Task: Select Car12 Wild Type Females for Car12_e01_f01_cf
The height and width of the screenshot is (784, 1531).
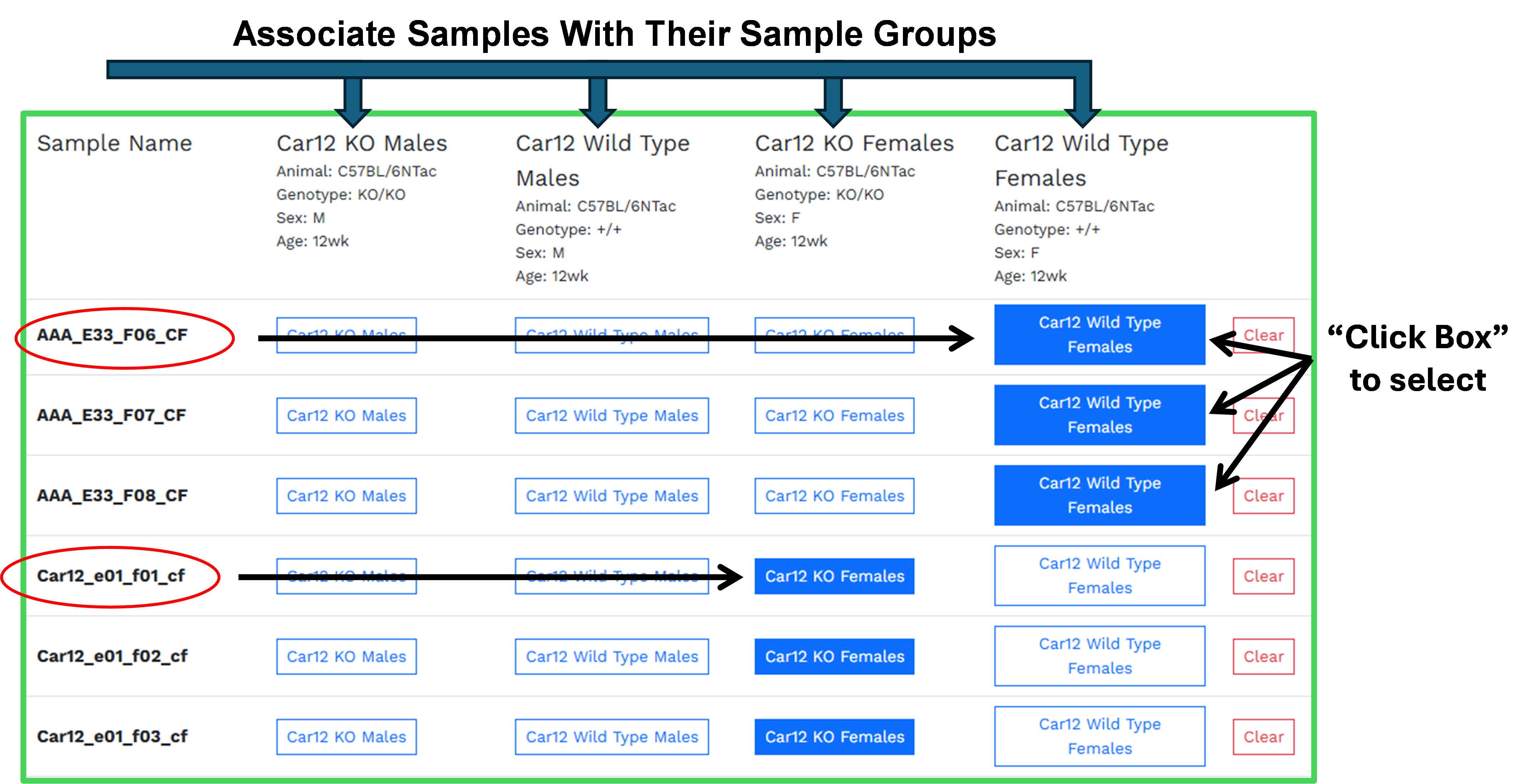Action: click(1099, 575)
